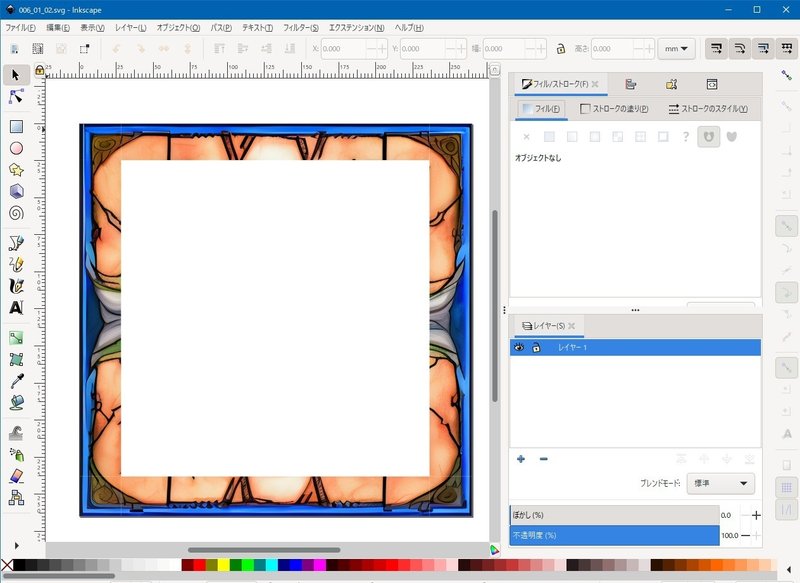Open the レイヤー menu
800x583 pixels.
(x=131, y=28)
